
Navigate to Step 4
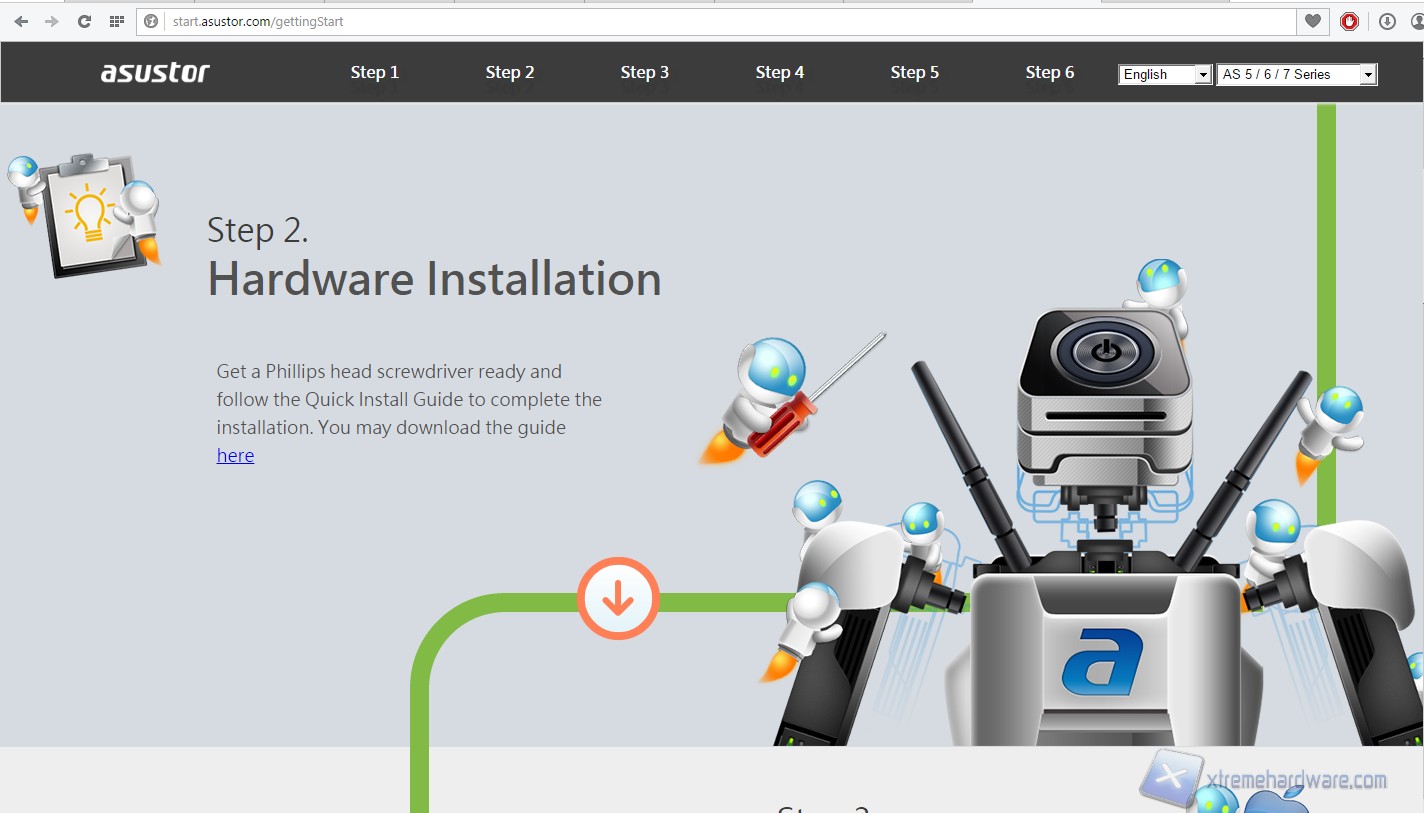780,72
